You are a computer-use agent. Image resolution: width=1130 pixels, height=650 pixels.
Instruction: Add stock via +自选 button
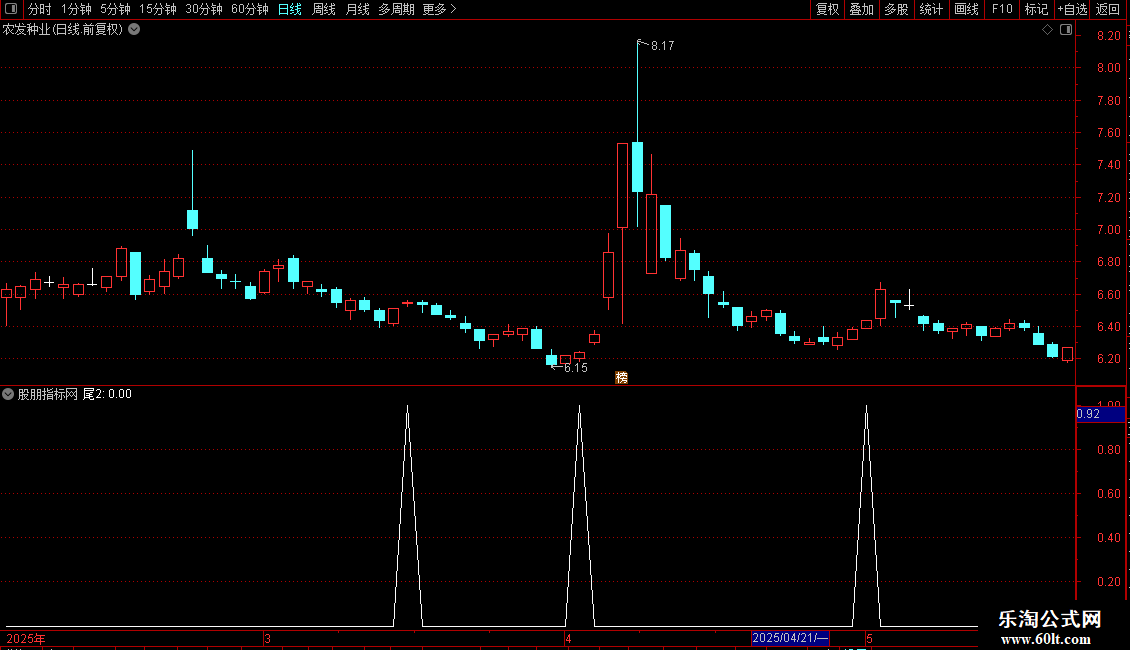[1072, 9]
